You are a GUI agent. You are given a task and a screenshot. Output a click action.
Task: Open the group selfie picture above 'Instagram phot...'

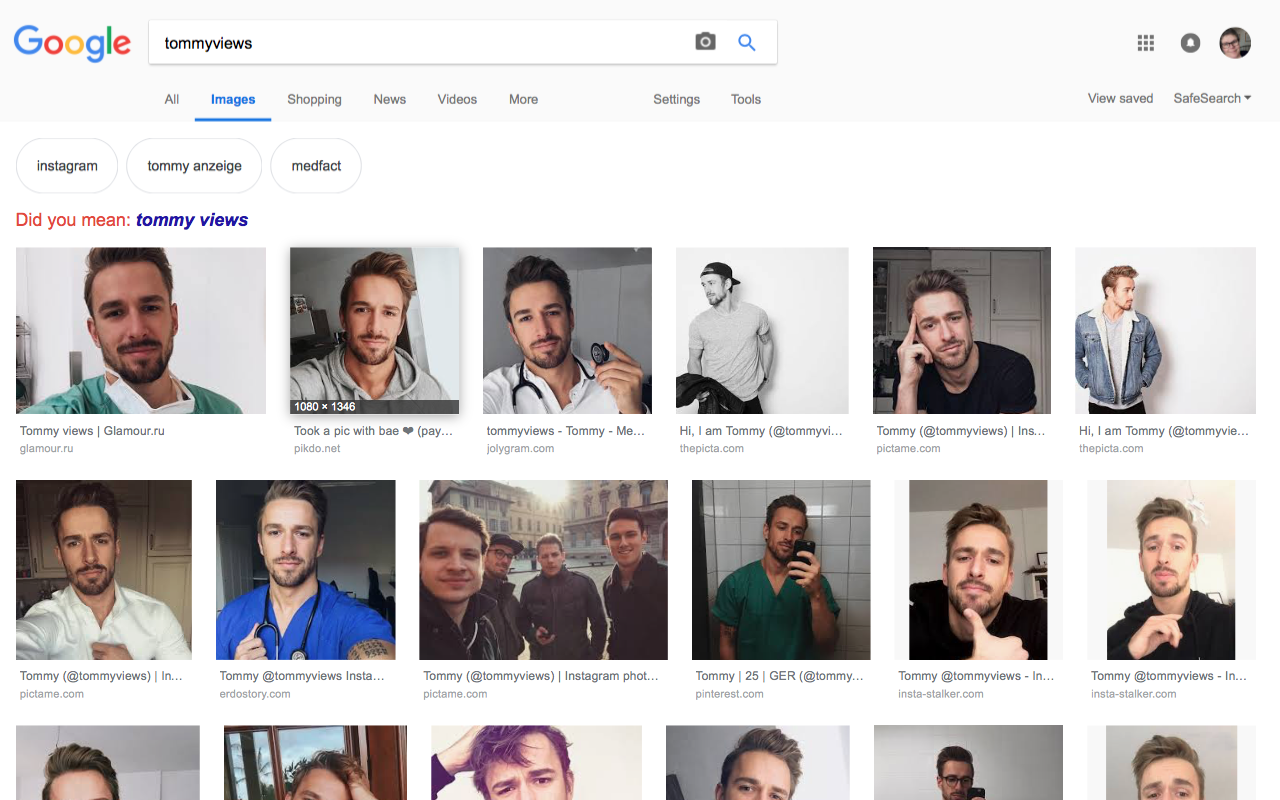tap(543, 570)
